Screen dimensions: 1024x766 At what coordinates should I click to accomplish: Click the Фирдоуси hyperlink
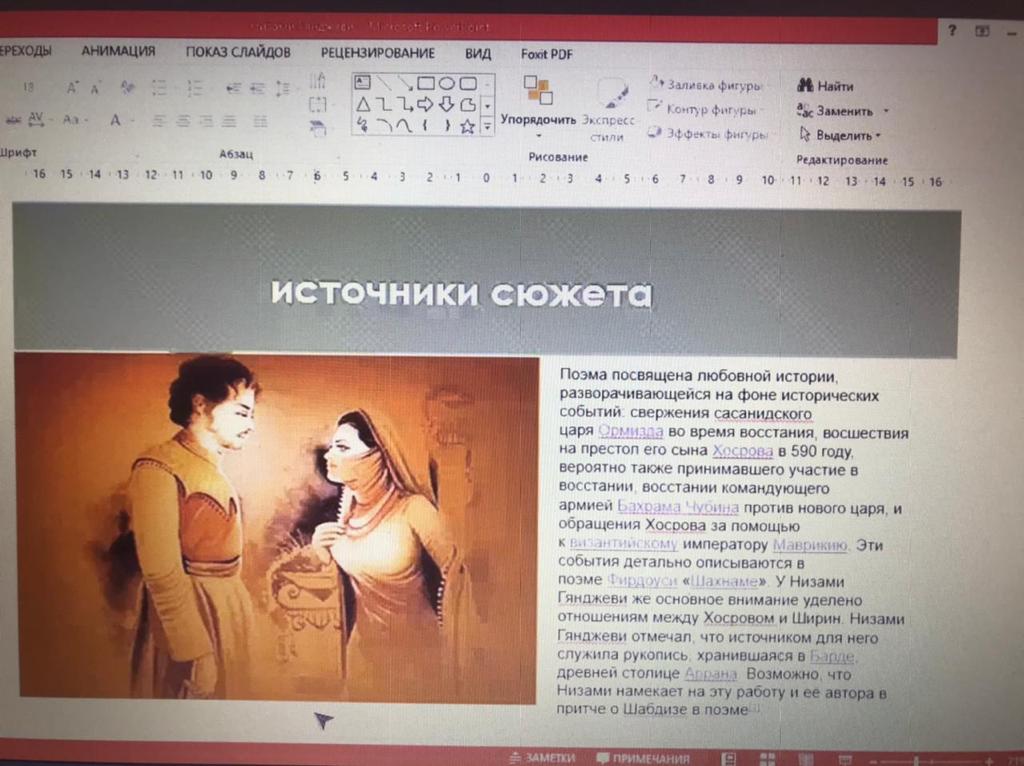641,580
